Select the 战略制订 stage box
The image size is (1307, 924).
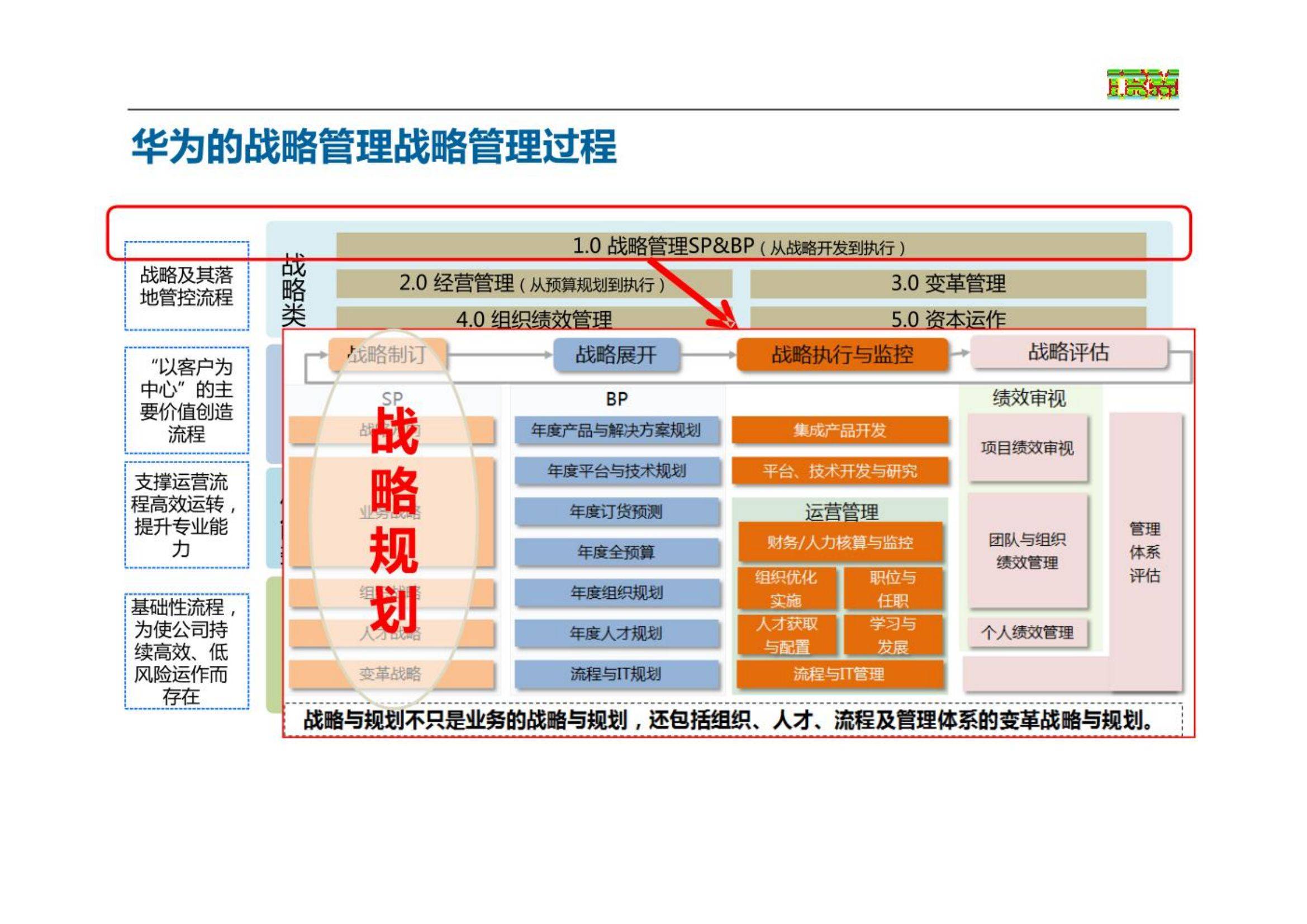tap(388, 355)
